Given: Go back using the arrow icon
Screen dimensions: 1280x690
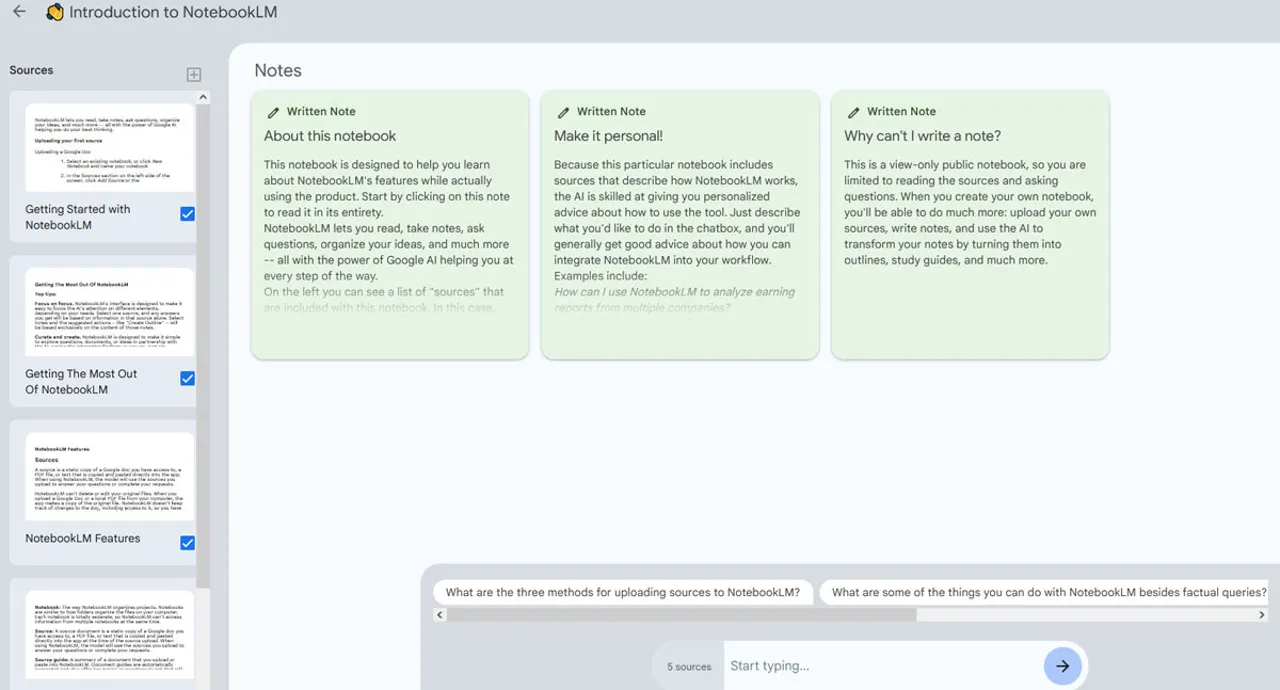Looking at the screenshot, I should click(x=19, y=12).
